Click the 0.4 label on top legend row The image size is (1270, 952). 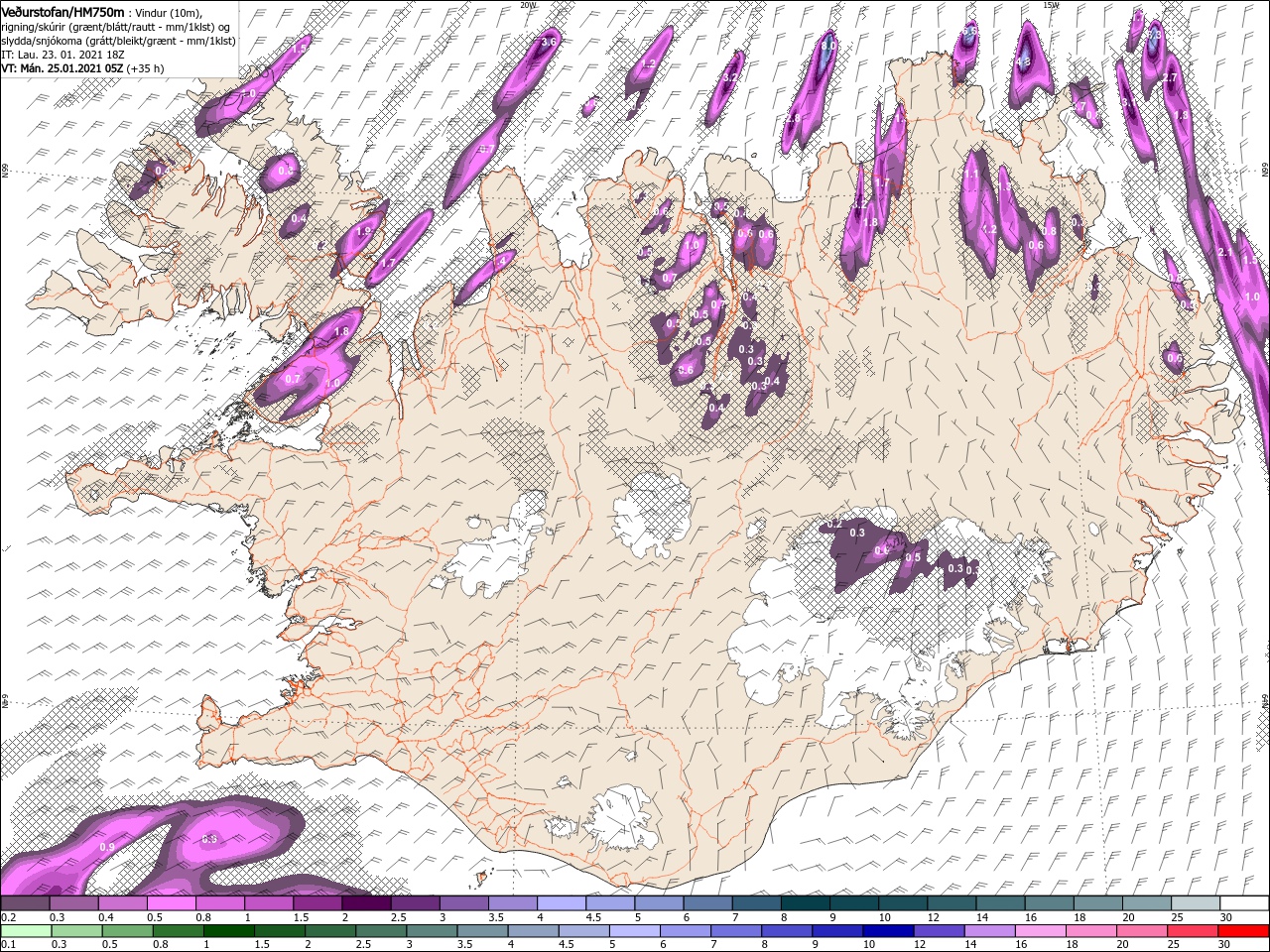tap(105, 917)
